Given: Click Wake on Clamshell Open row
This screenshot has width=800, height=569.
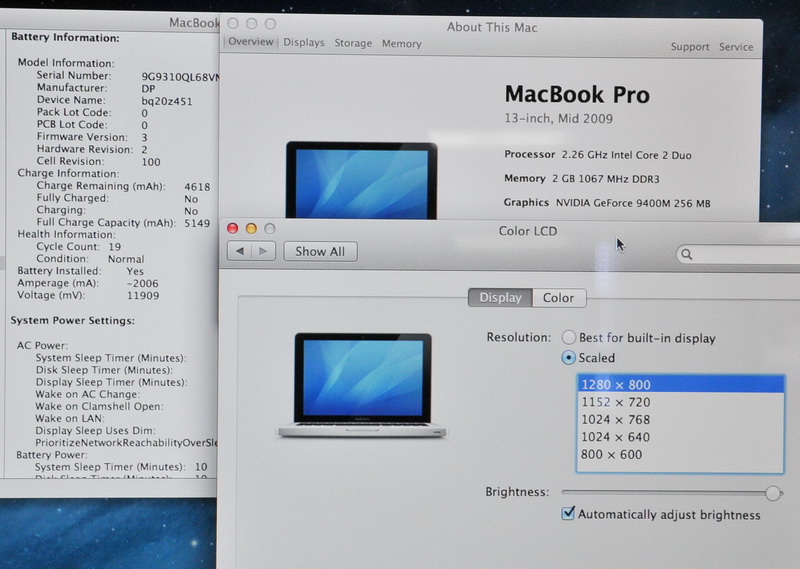Looking at the screenshot, I should (x=99, y=406).
